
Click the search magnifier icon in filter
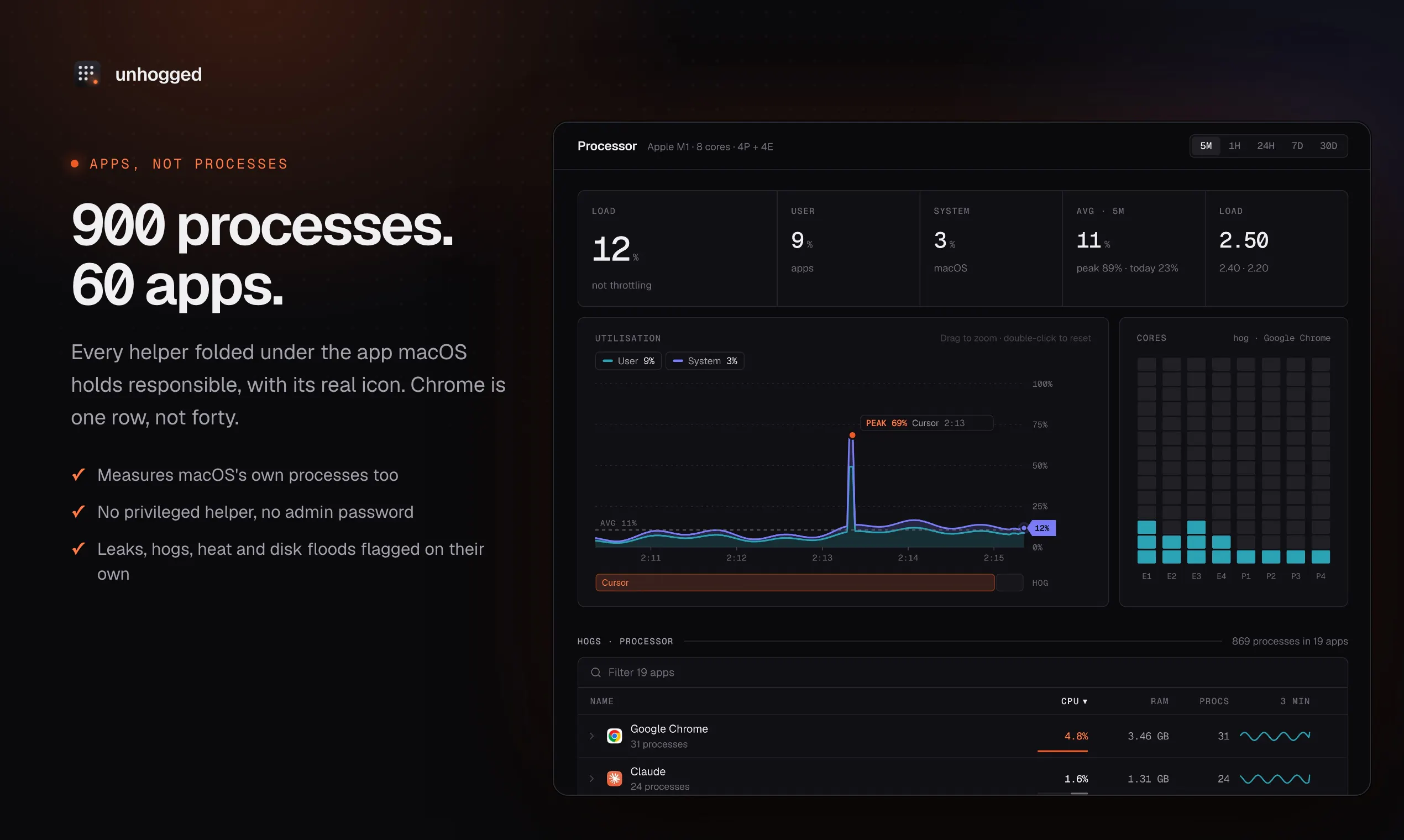tap(595, 673)
